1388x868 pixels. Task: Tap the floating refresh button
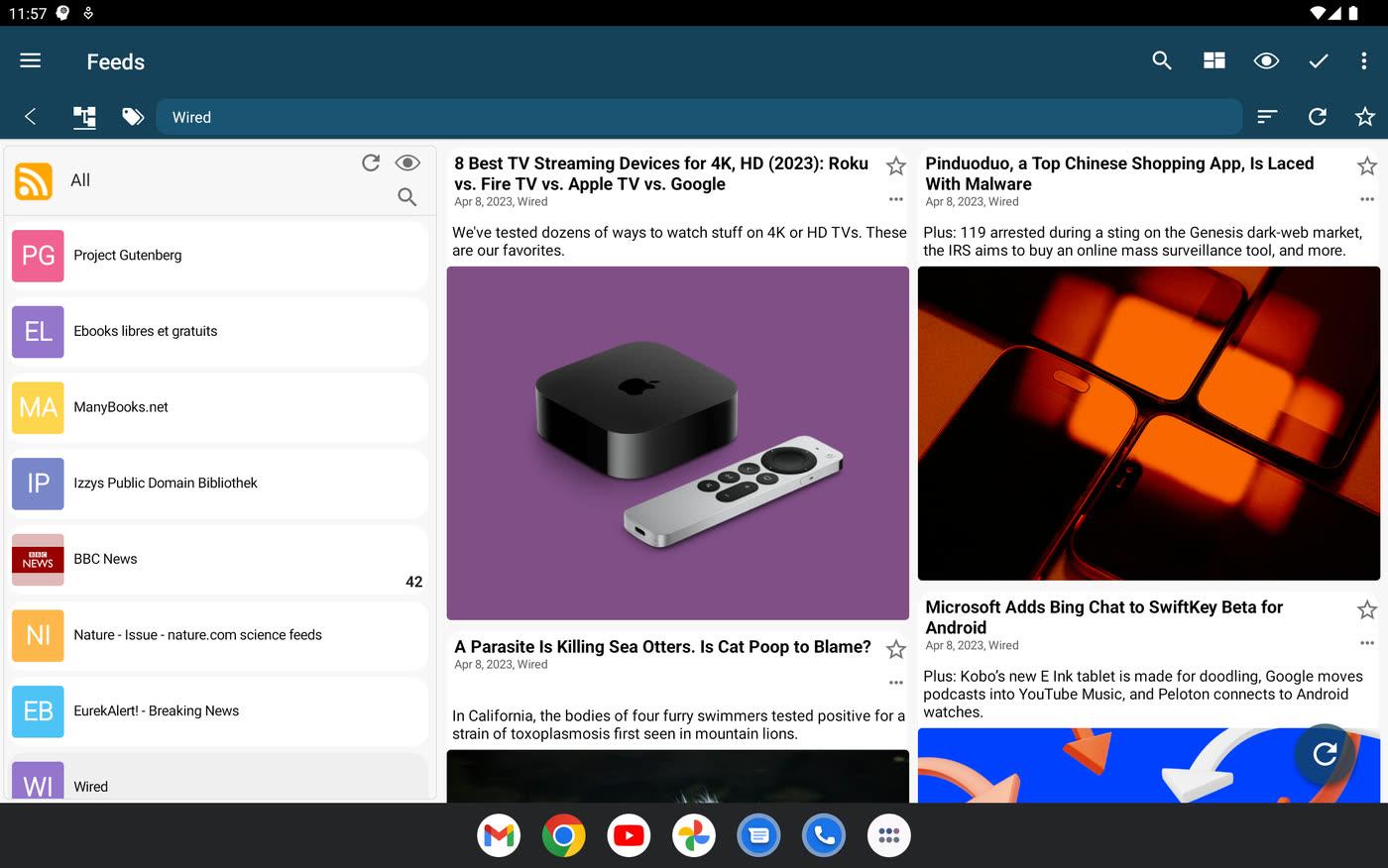tap(1325, 754)
